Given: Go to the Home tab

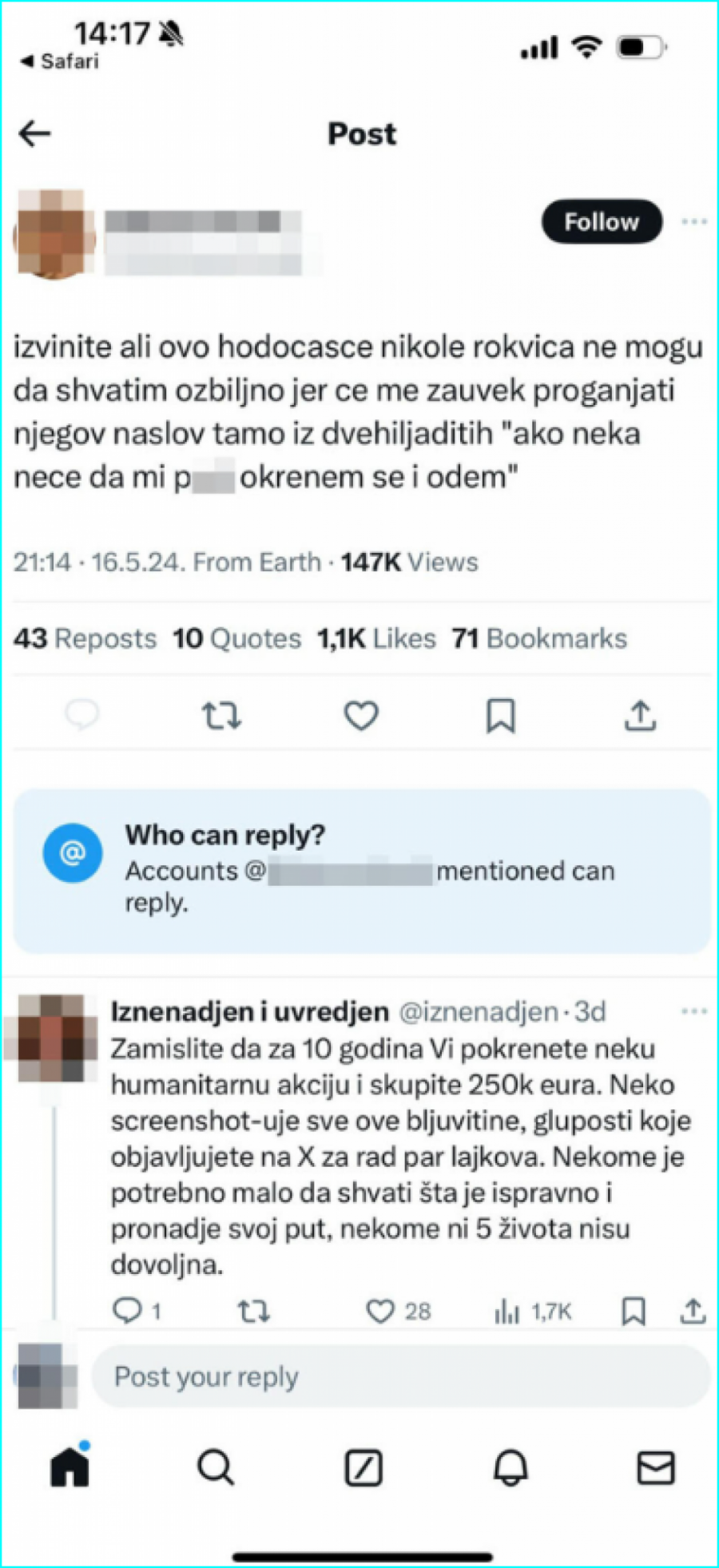Looking at the screenshot, I should (x=70, y=1467).
